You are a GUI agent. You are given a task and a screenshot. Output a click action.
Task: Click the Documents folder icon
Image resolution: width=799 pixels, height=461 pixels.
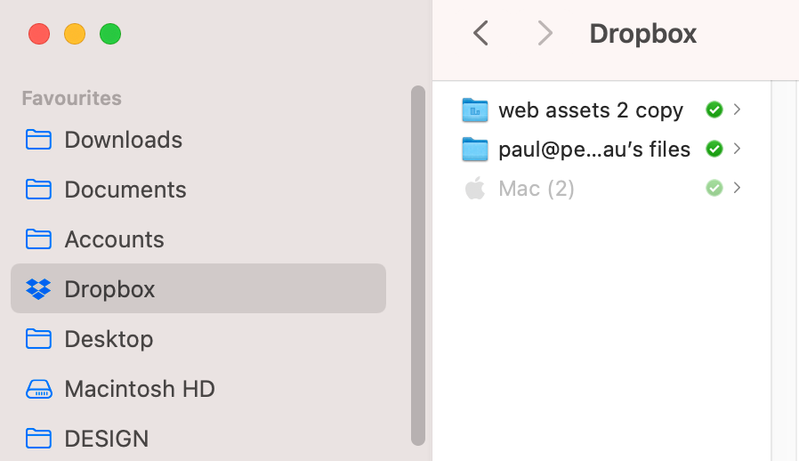pyautogui.click(x=39, y=190)
